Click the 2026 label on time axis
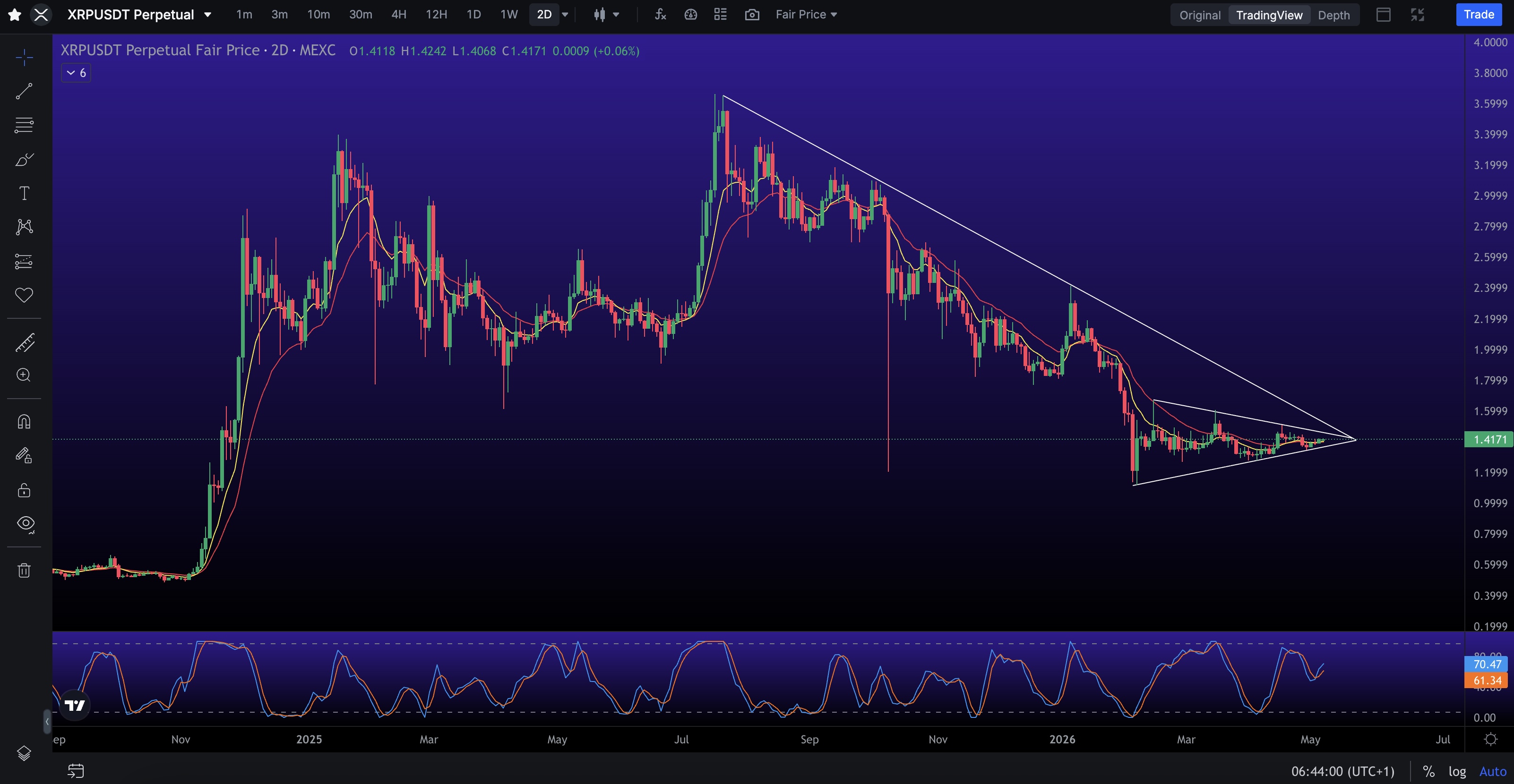 click(x=1062, y=739)
